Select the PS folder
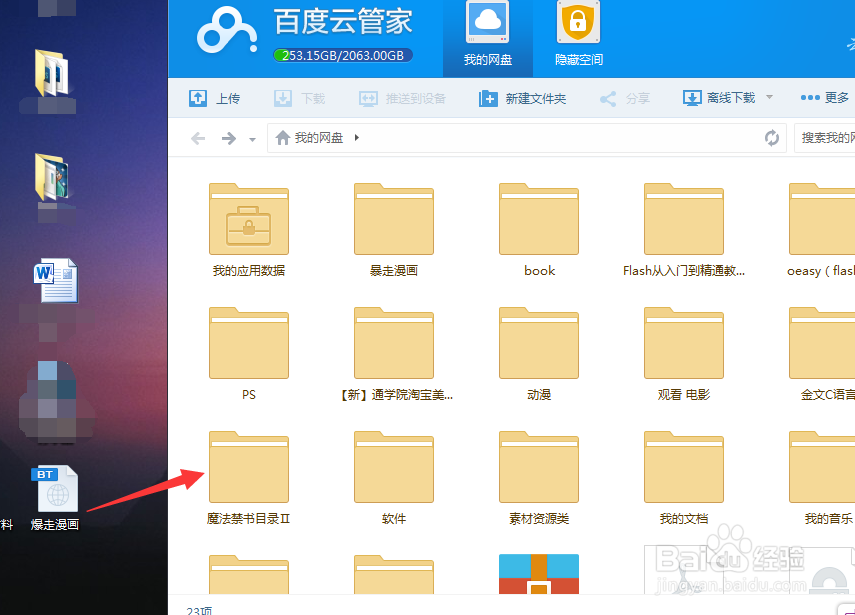Image resolution: width=855 pixels, height=615 pixels. pyautogui.click(x=249, y=343)
